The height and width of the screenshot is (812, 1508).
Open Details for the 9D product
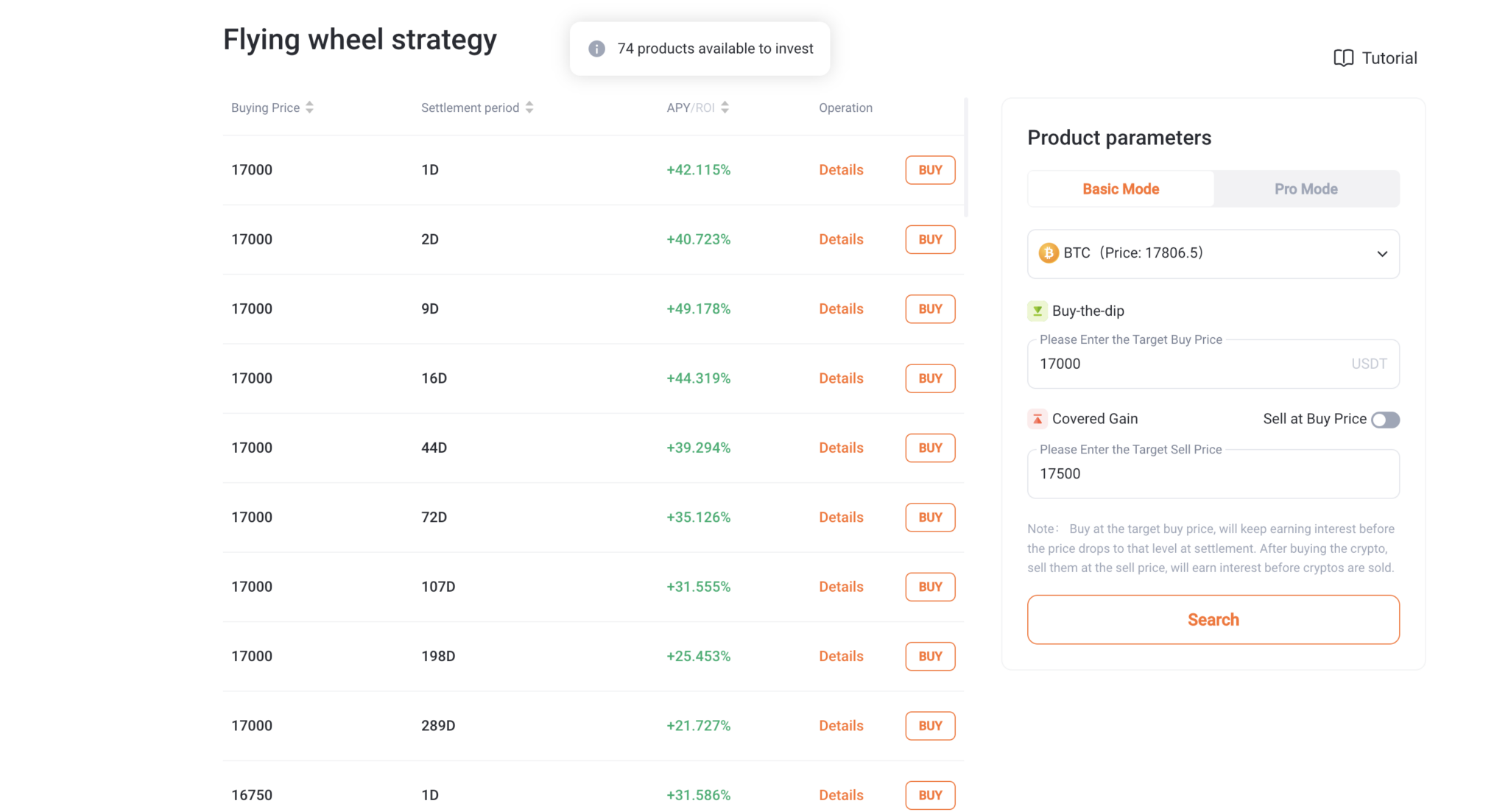[841, 309]
